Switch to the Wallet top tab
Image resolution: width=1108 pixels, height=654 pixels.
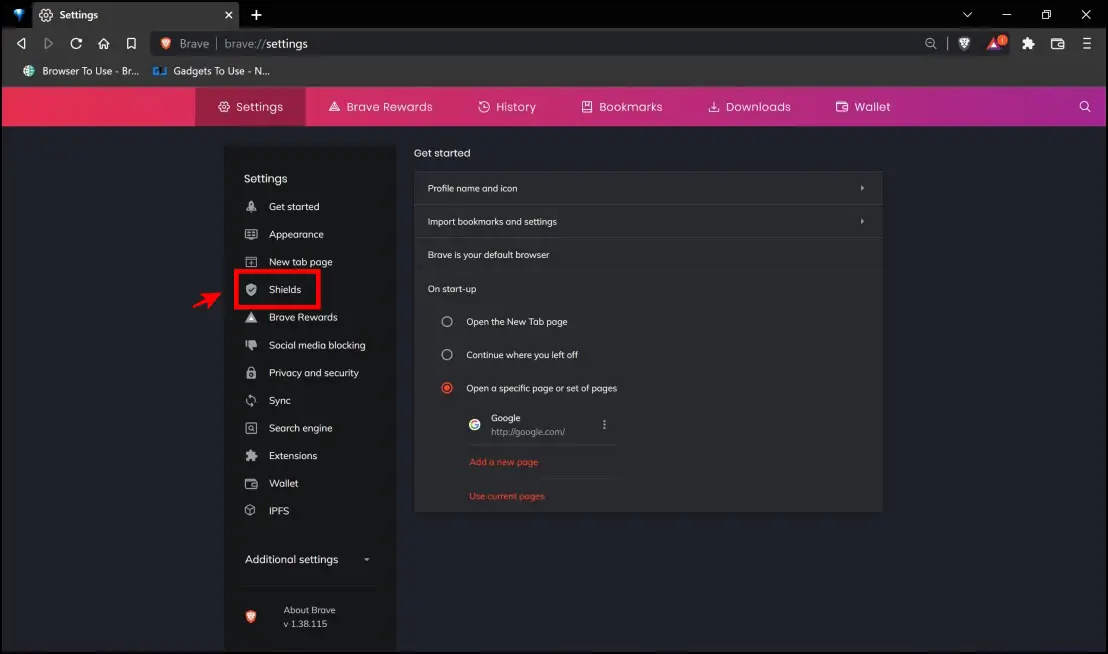click(863, 107)
